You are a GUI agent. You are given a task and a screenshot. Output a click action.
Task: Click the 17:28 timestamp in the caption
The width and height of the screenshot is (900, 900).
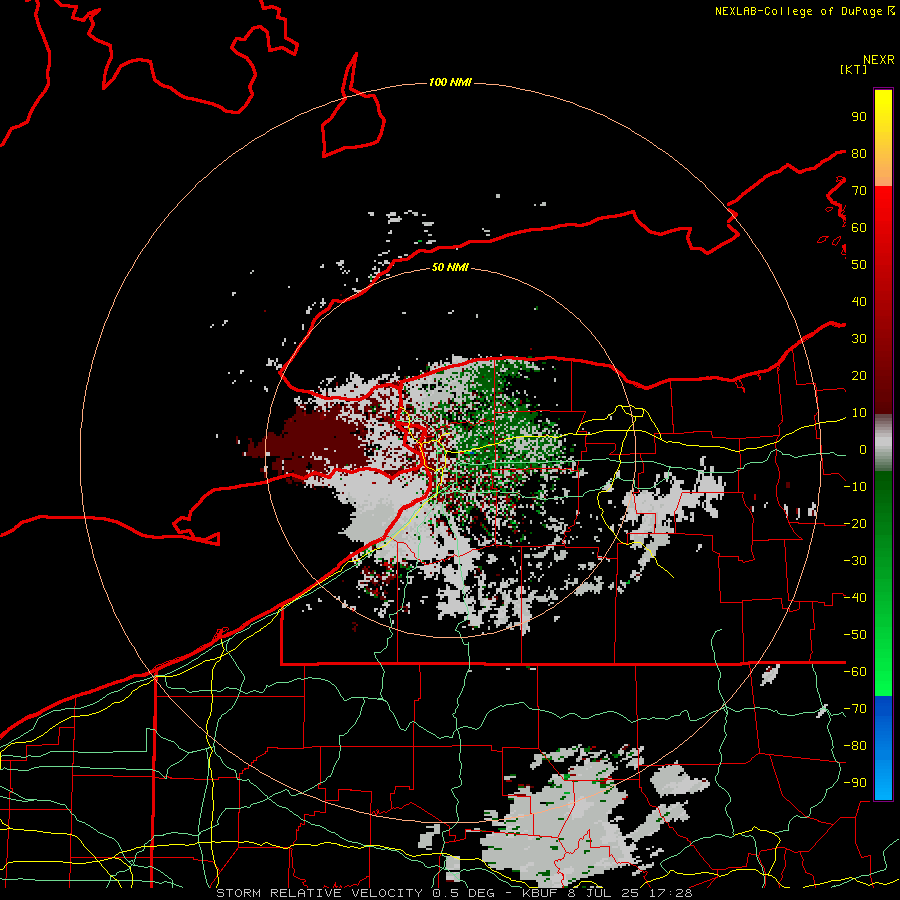(673, 893)
